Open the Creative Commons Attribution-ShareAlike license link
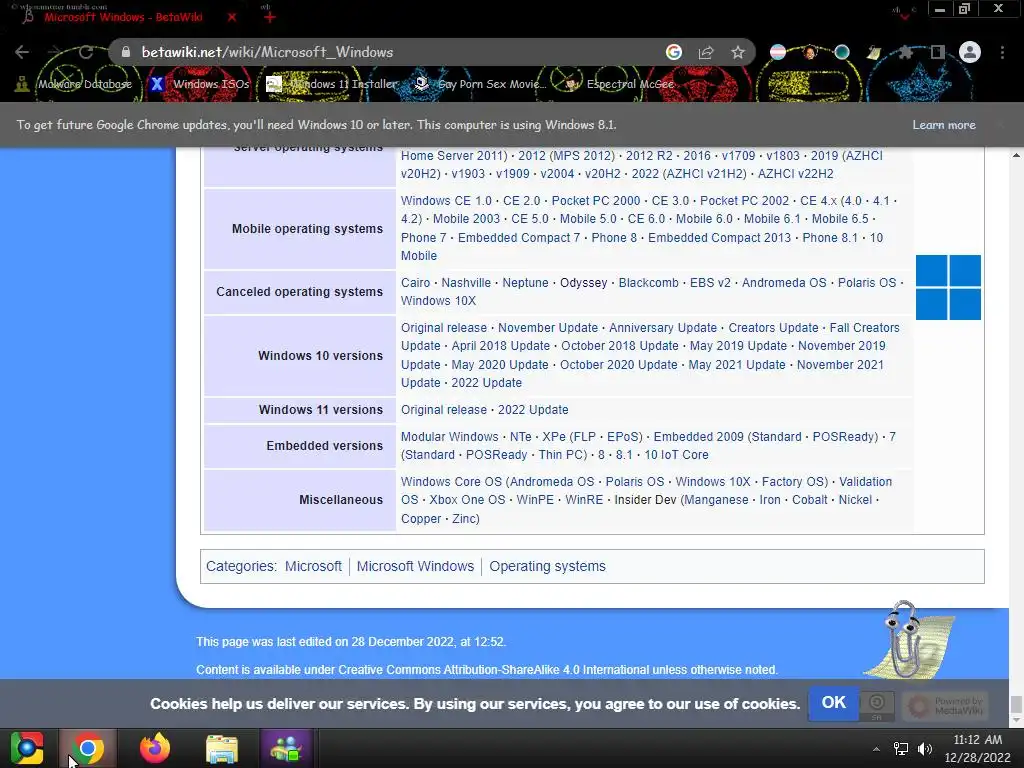The height and width of the screenshot is (768, 1024). coord(458,670)
